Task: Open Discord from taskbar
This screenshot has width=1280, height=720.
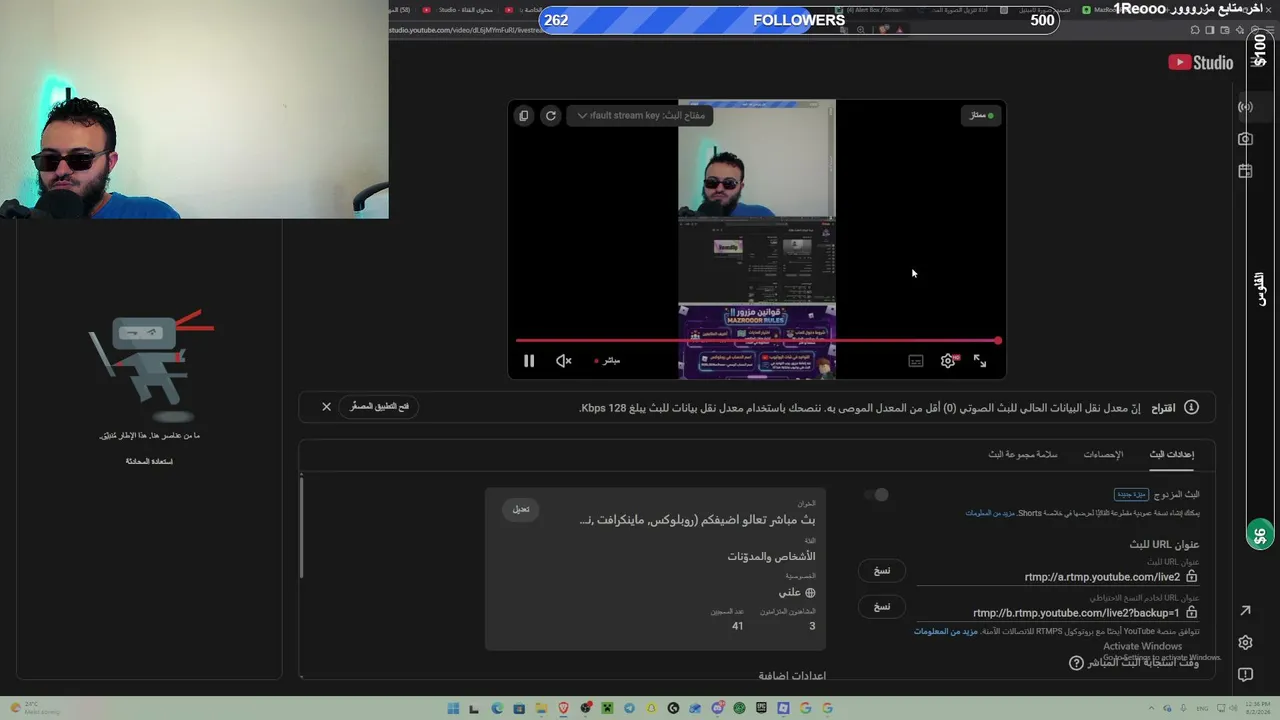Action: pos(717,708)
